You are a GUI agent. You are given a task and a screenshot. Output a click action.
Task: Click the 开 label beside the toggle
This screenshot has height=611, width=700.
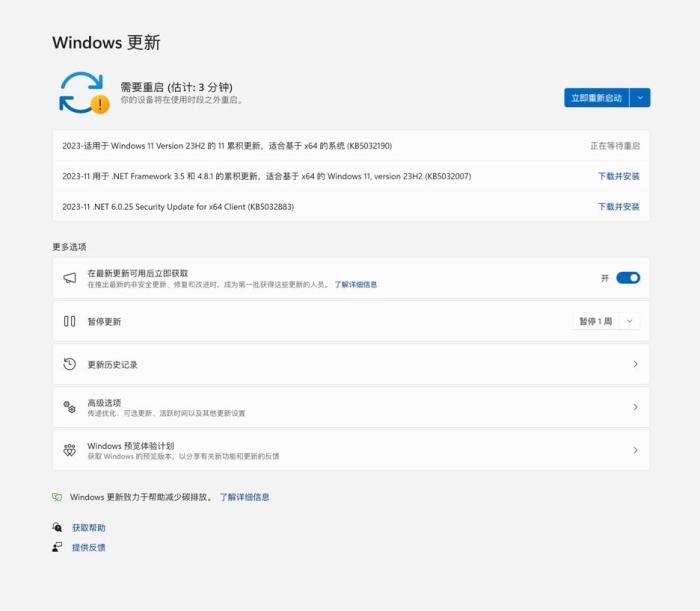tap(605, 278)
